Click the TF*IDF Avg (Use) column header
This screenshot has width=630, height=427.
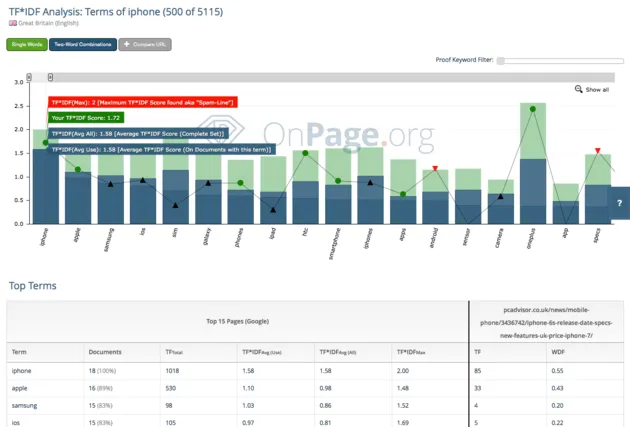pyautogui.click(x=262, y=352)
